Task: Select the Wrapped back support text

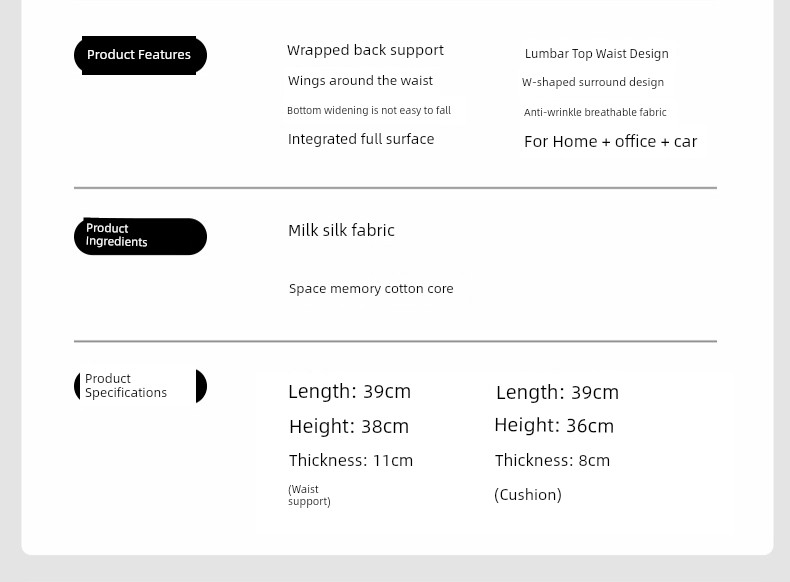Action: pos(365,50)
